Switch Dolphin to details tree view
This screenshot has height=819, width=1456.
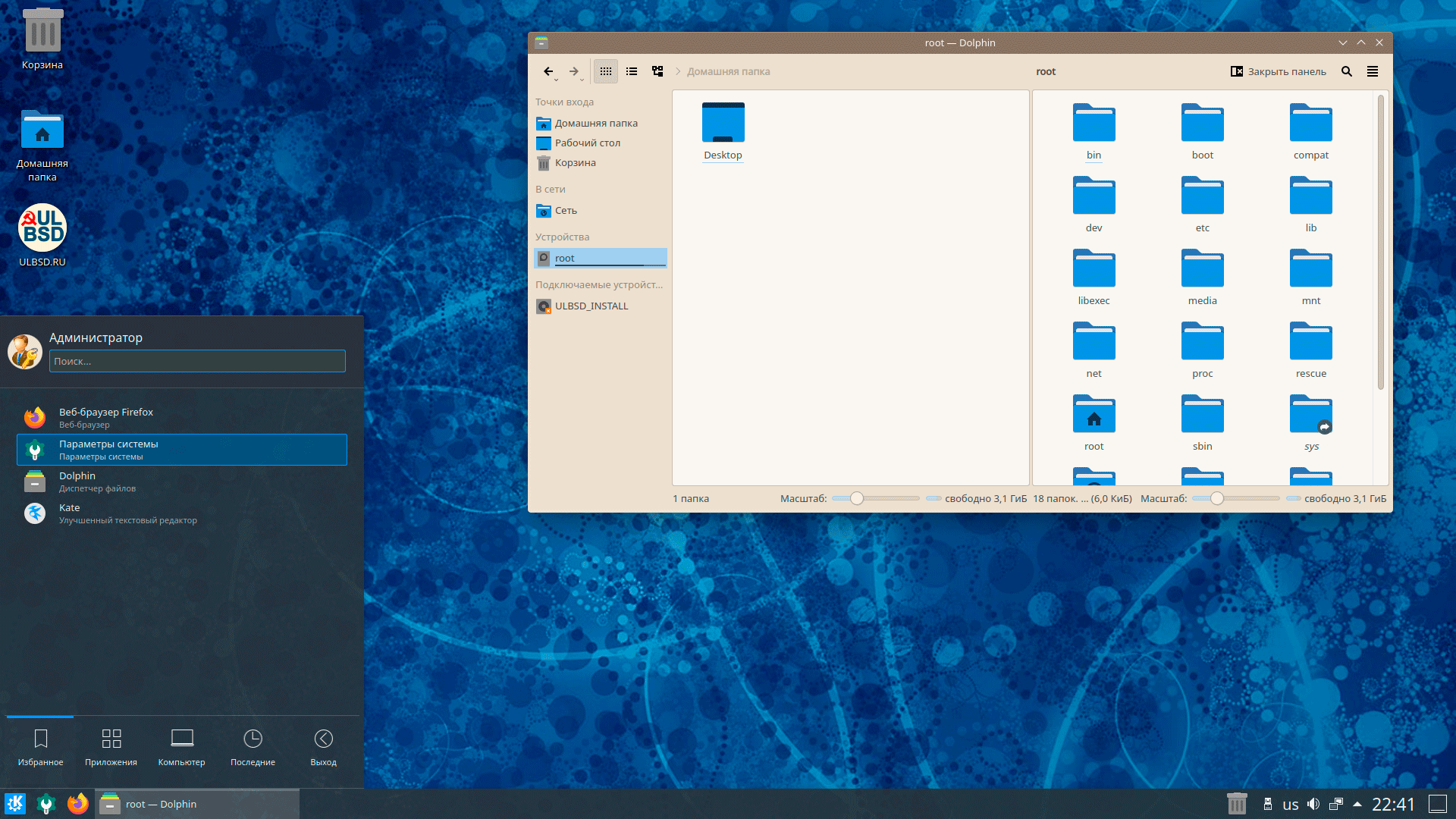pyautogui.click(x=657, y=71)
